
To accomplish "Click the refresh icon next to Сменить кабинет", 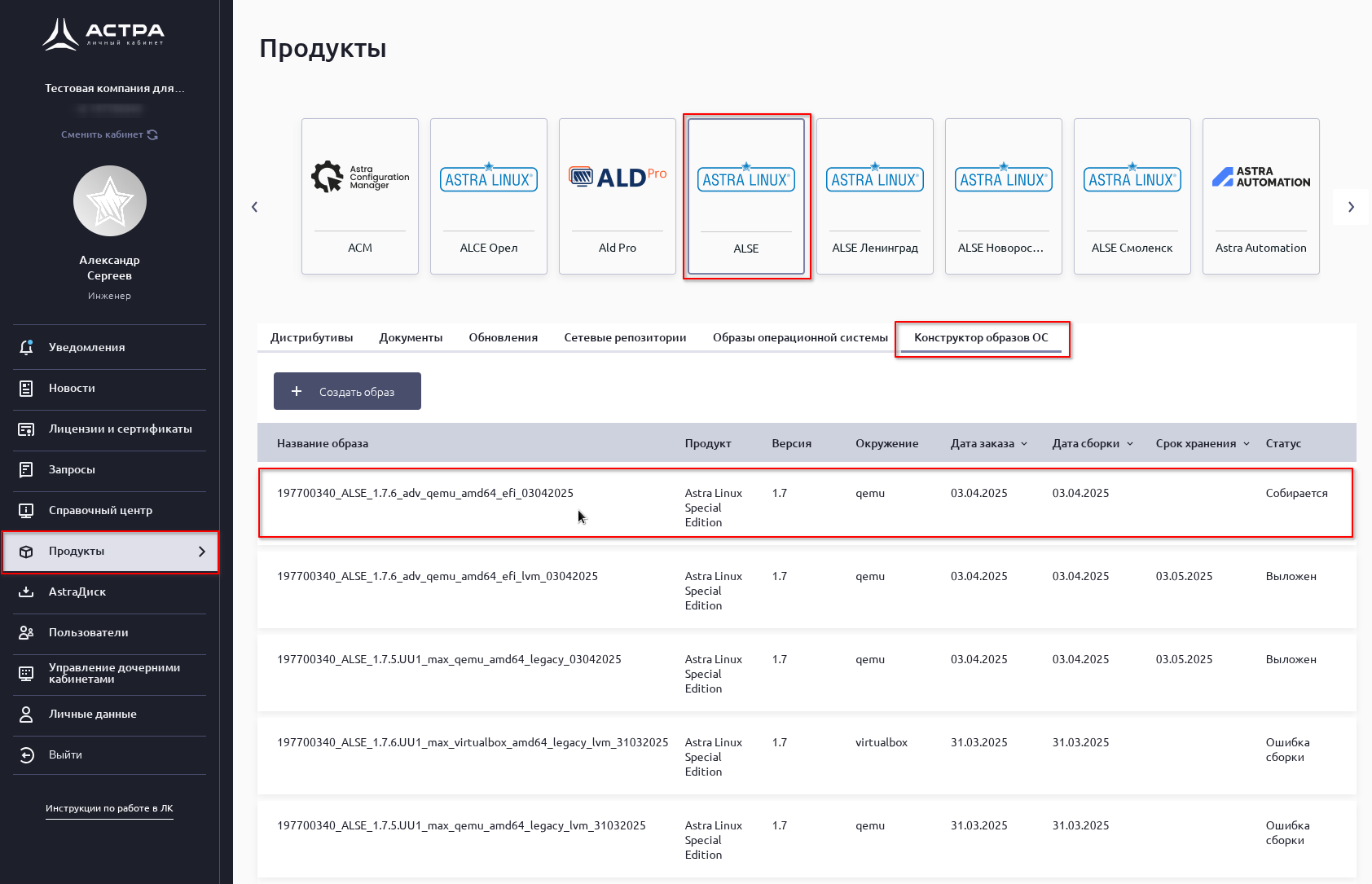I will [x=152, y=134].
